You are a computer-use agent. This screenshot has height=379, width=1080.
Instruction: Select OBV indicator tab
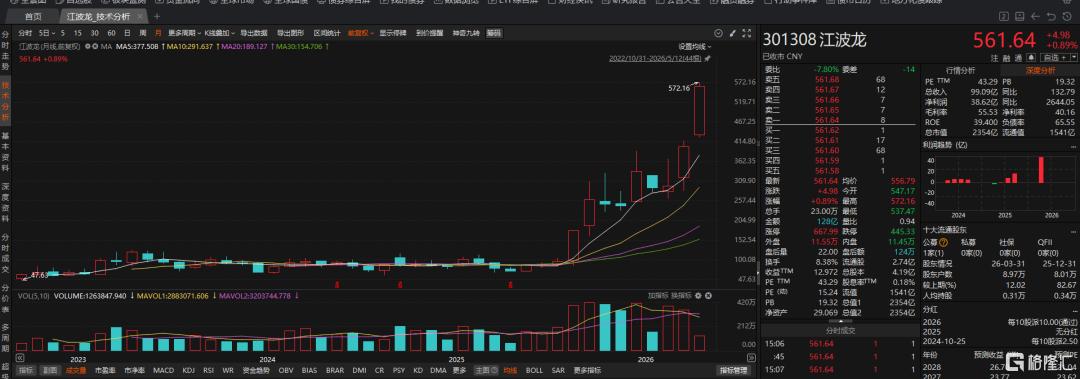(286, 371)
